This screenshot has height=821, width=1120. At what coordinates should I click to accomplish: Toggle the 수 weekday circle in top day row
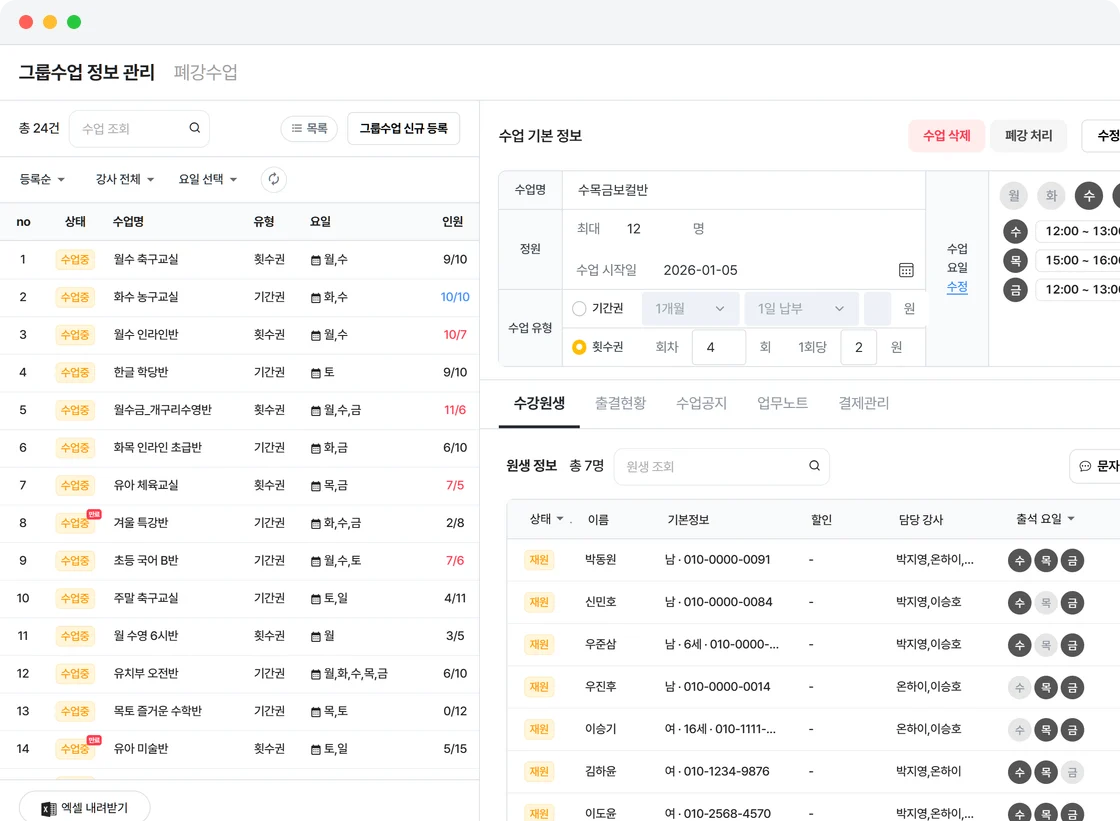point(1089,195)
